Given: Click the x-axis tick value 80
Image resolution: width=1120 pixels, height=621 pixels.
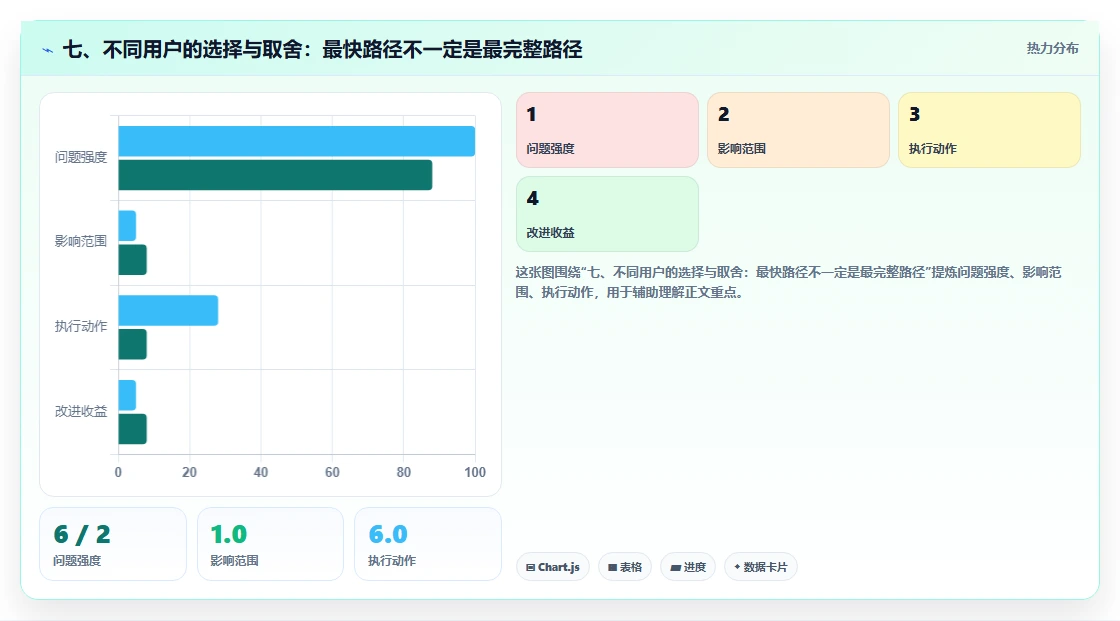Looking at the screenshot, I should coord(404,472).
